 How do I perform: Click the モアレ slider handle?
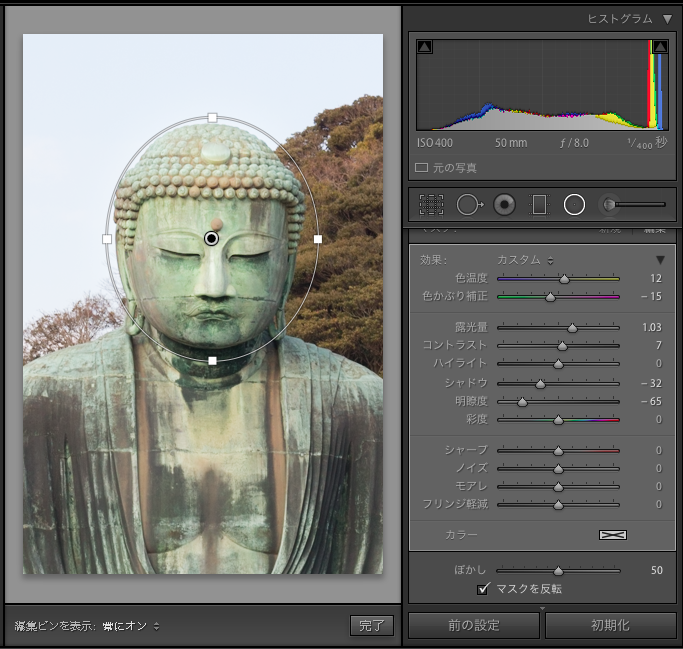(x=558, y=487)
